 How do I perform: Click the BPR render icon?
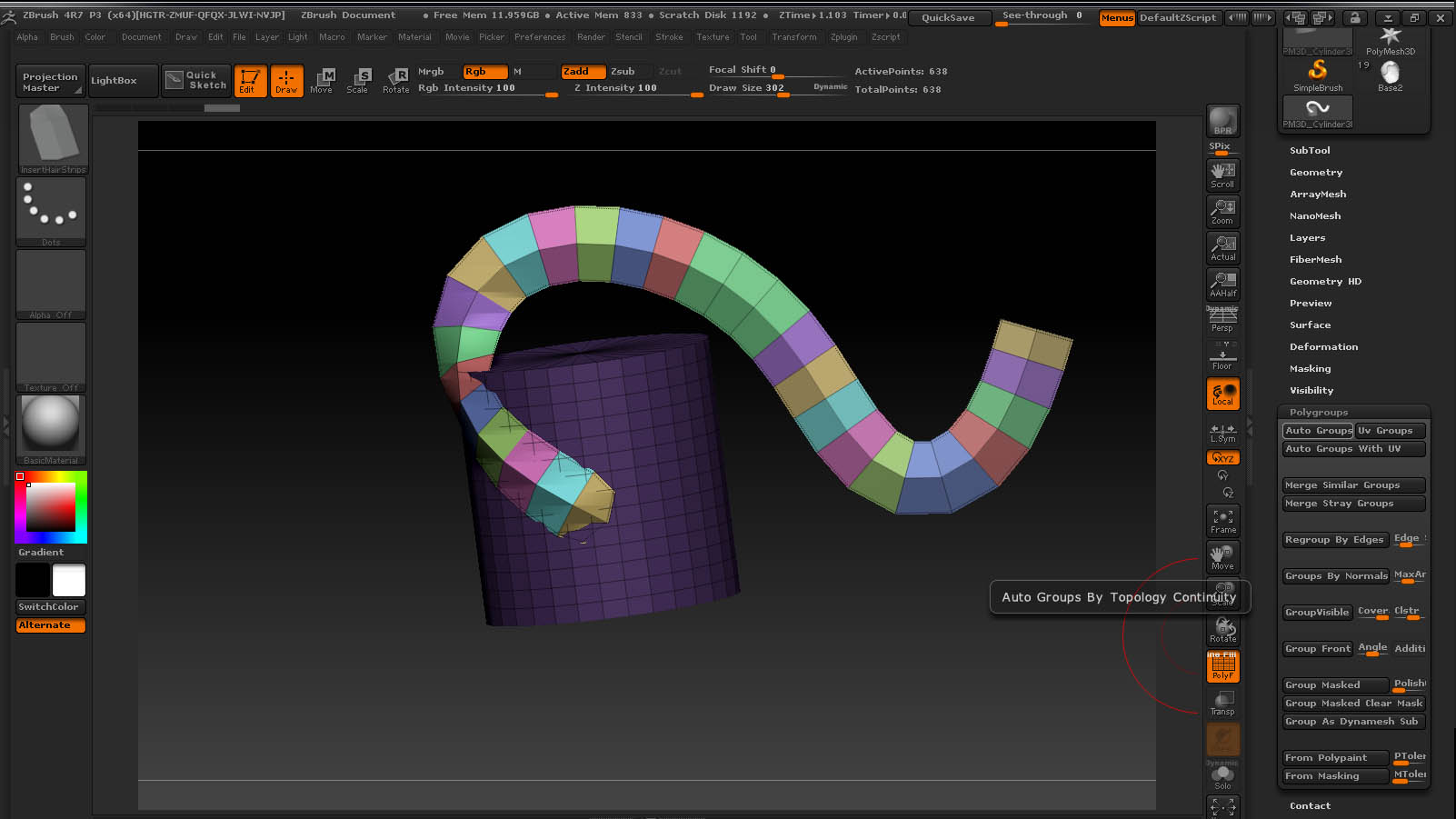1222,121
